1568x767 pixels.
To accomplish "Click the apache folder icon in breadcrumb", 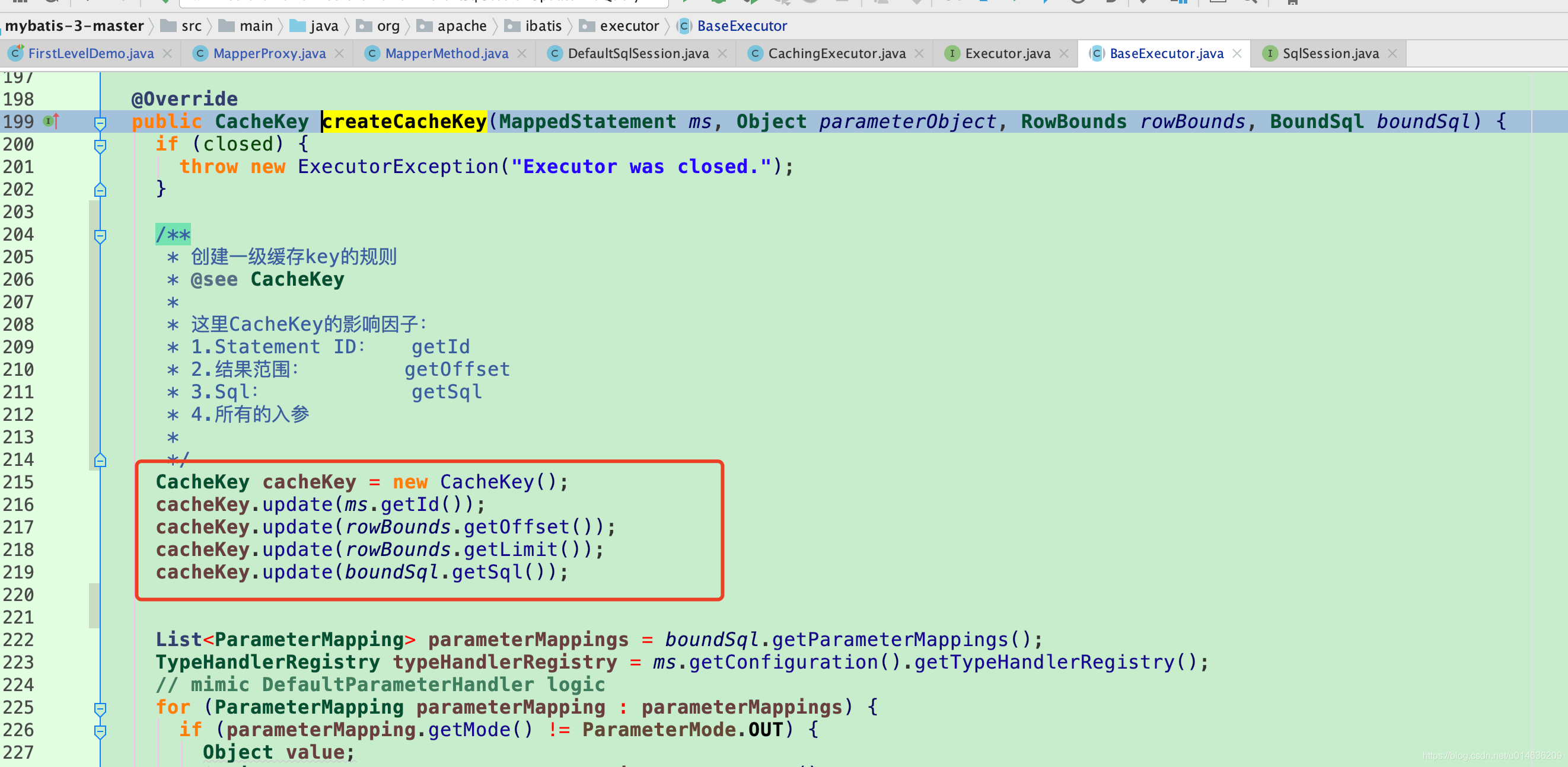I will [x=424, y=25].
